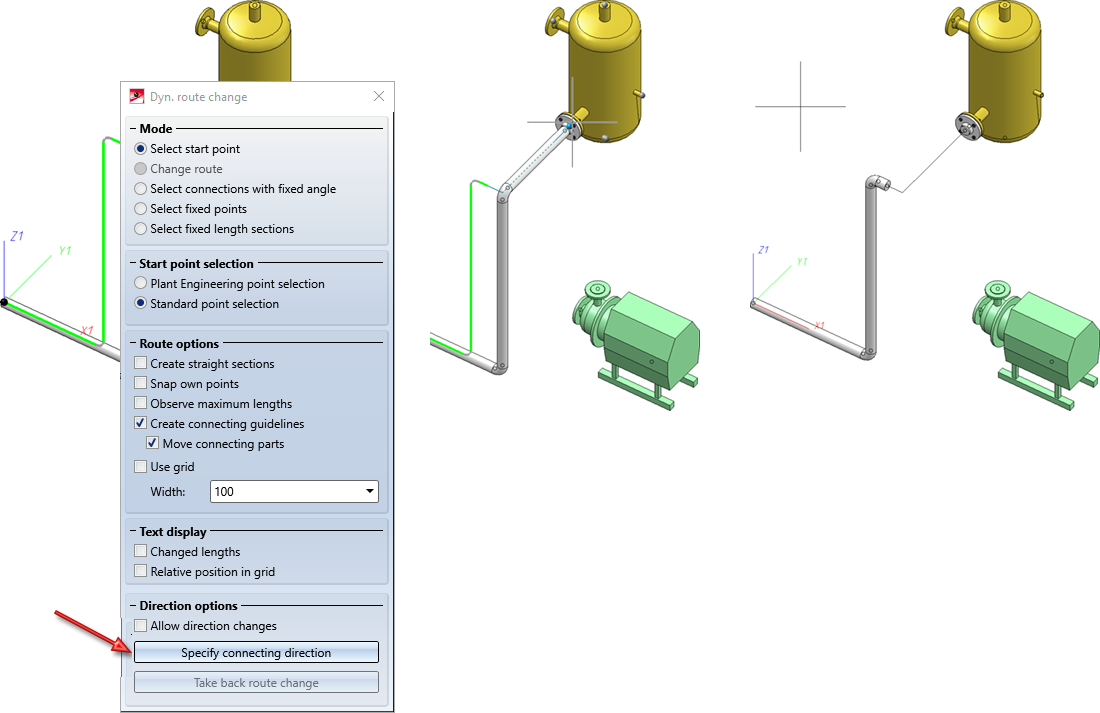The image size is (1100, 713).
Task: Collapse the Mode section
Action: pos(133,129)
